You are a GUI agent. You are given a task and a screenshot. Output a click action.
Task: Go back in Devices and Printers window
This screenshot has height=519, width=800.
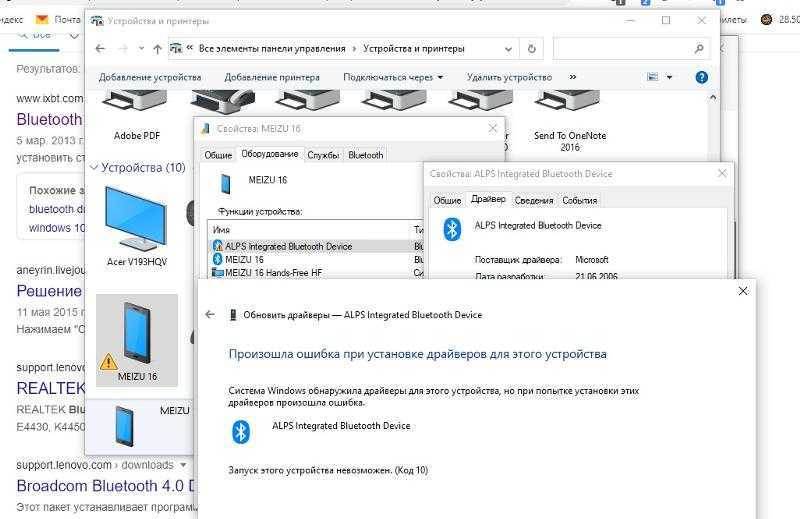point(100,49)
